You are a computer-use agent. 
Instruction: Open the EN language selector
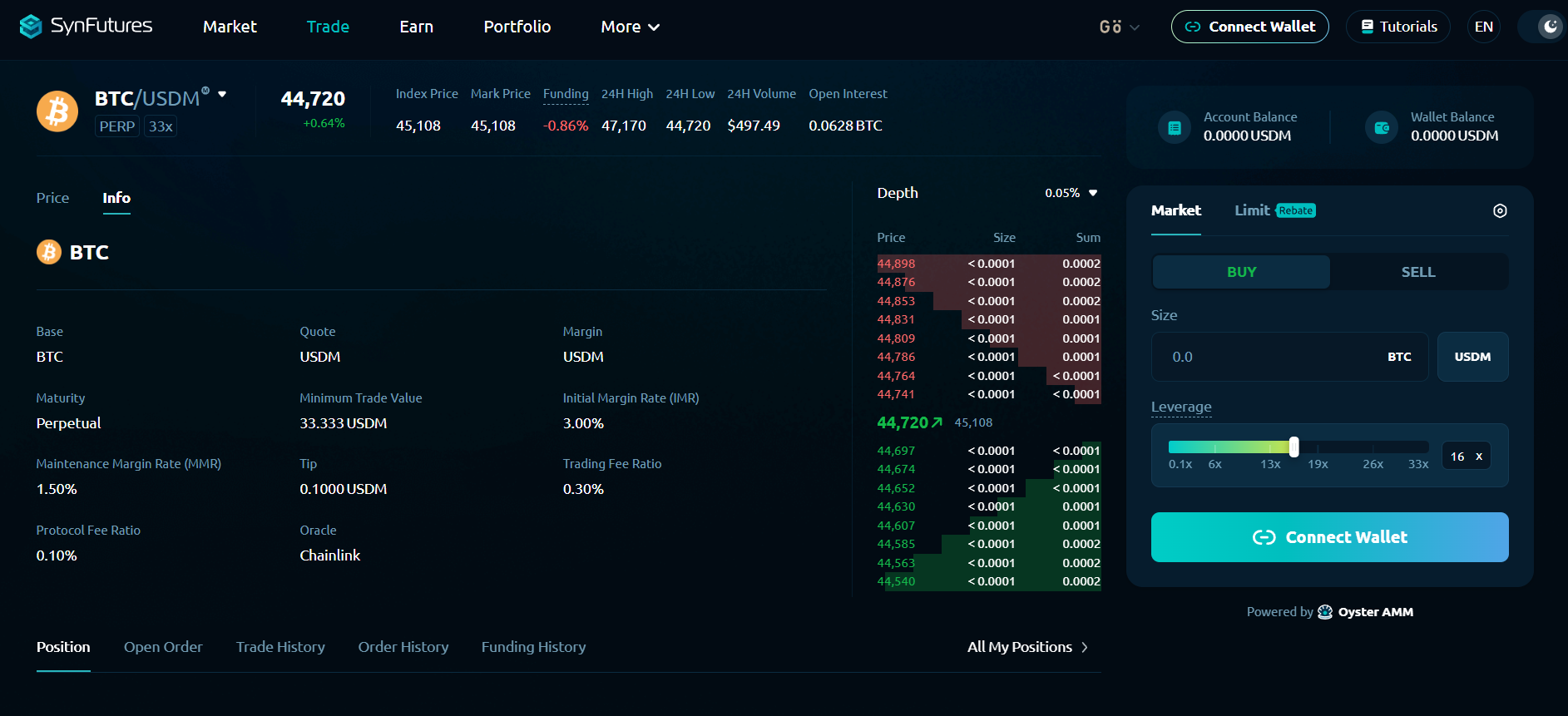click(x=1484, y=27)
